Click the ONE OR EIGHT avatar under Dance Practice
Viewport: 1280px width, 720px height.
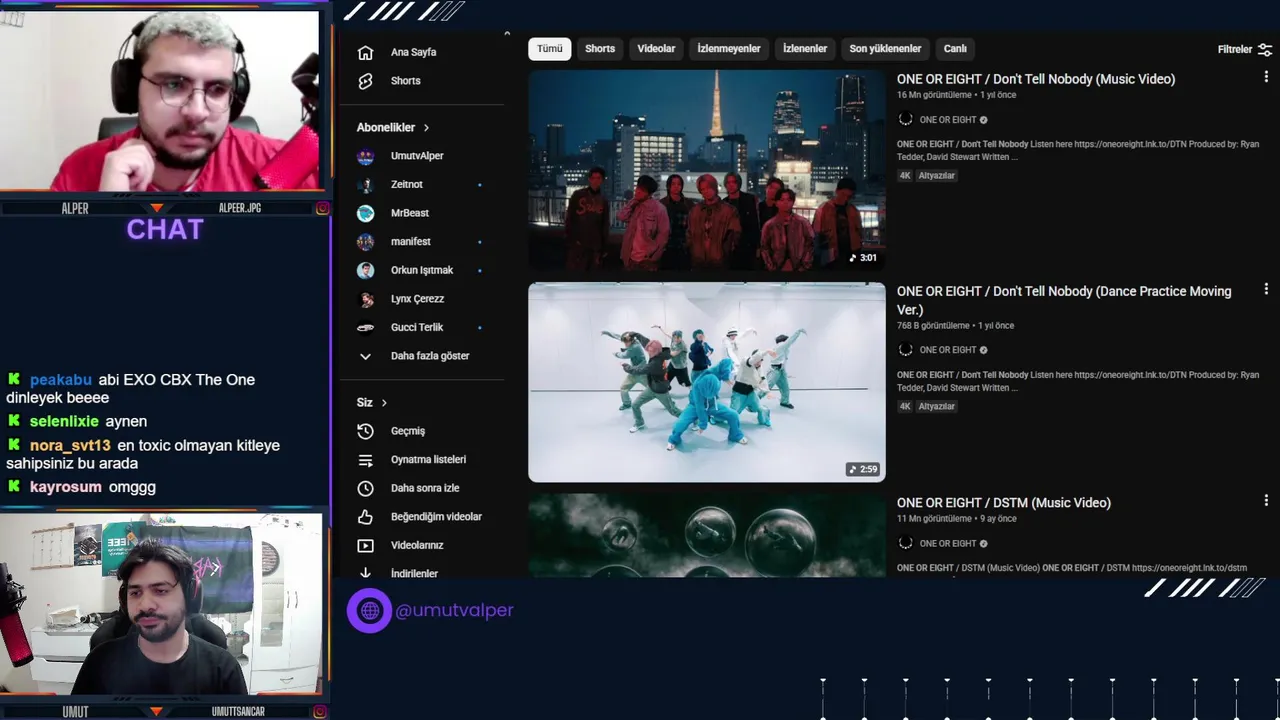click(x=905, y=350)
